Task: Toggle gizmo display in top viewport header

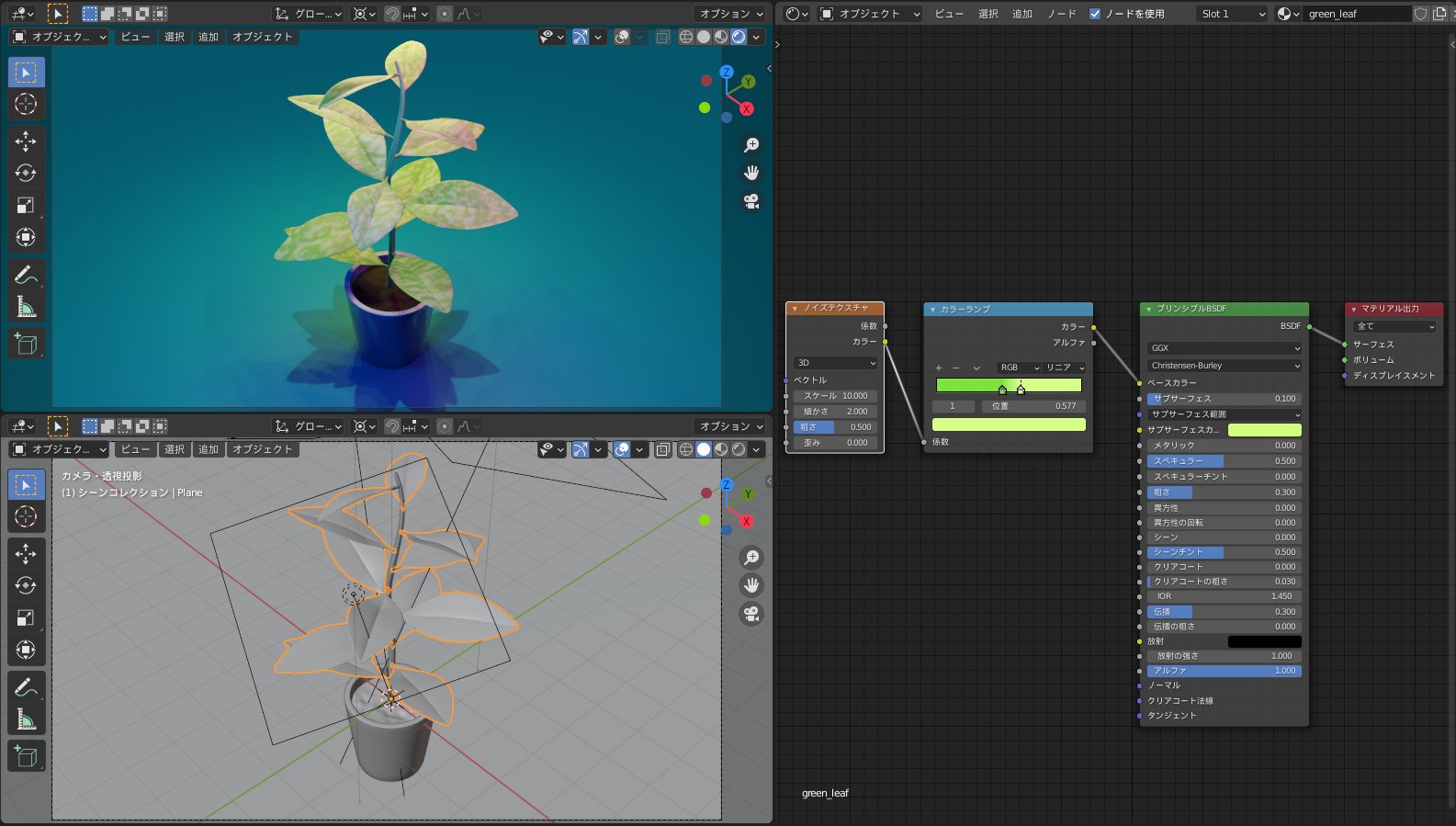Action: click(x=581, y=37)
